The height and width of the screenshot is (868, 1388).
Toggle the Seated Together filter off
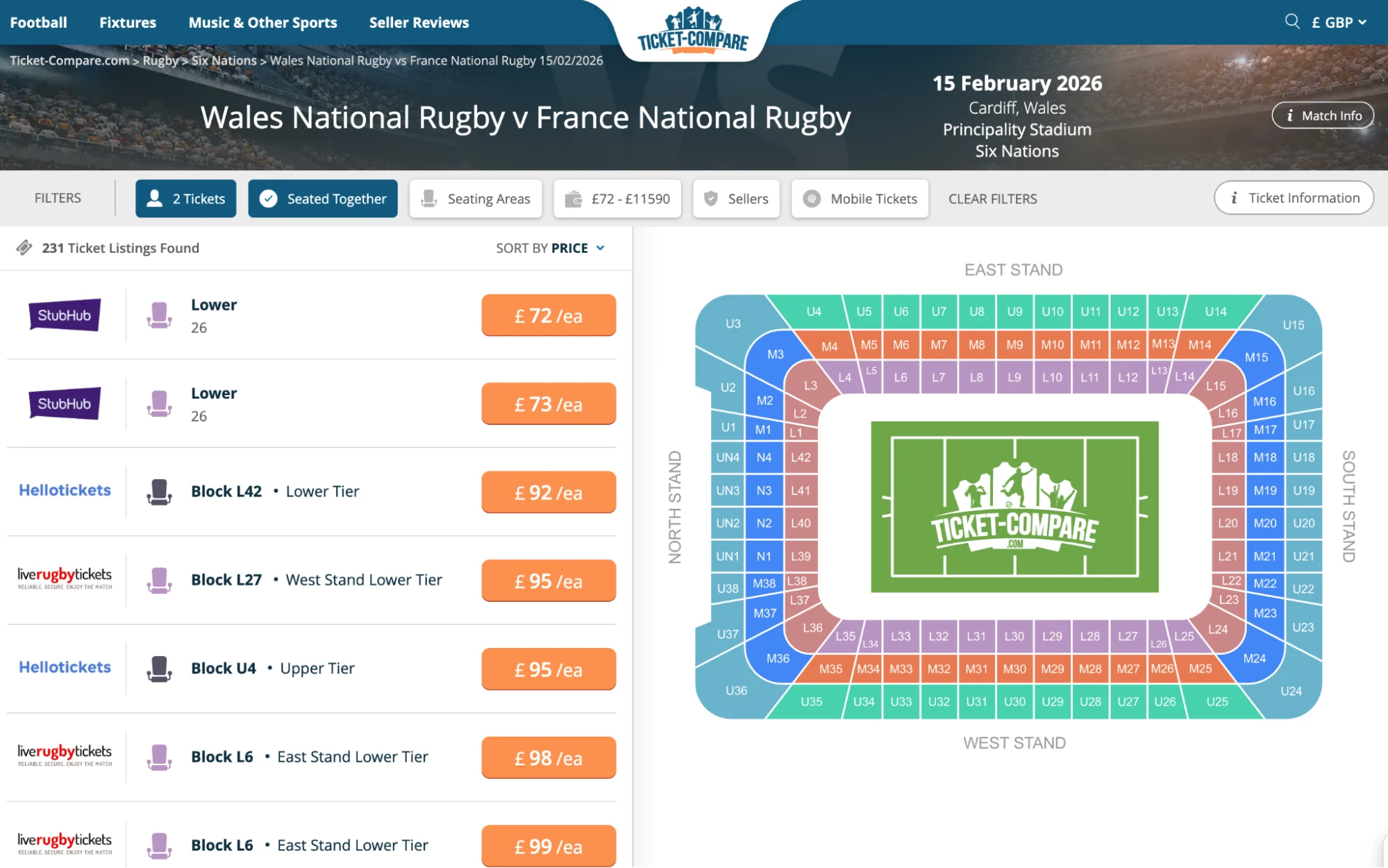[322, 199]
